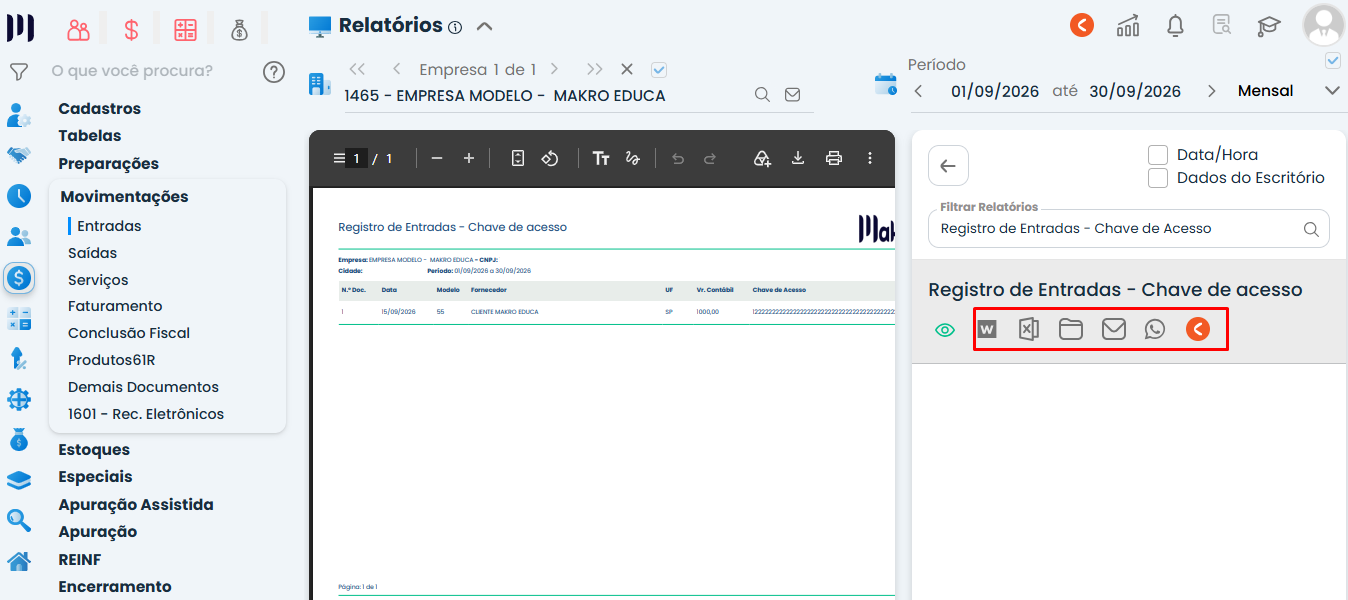Enable the Dados do Escritório checkbox
The width and height of the screenshot is (1348, 600).
pyautogui.click(x=1158, y=178)
